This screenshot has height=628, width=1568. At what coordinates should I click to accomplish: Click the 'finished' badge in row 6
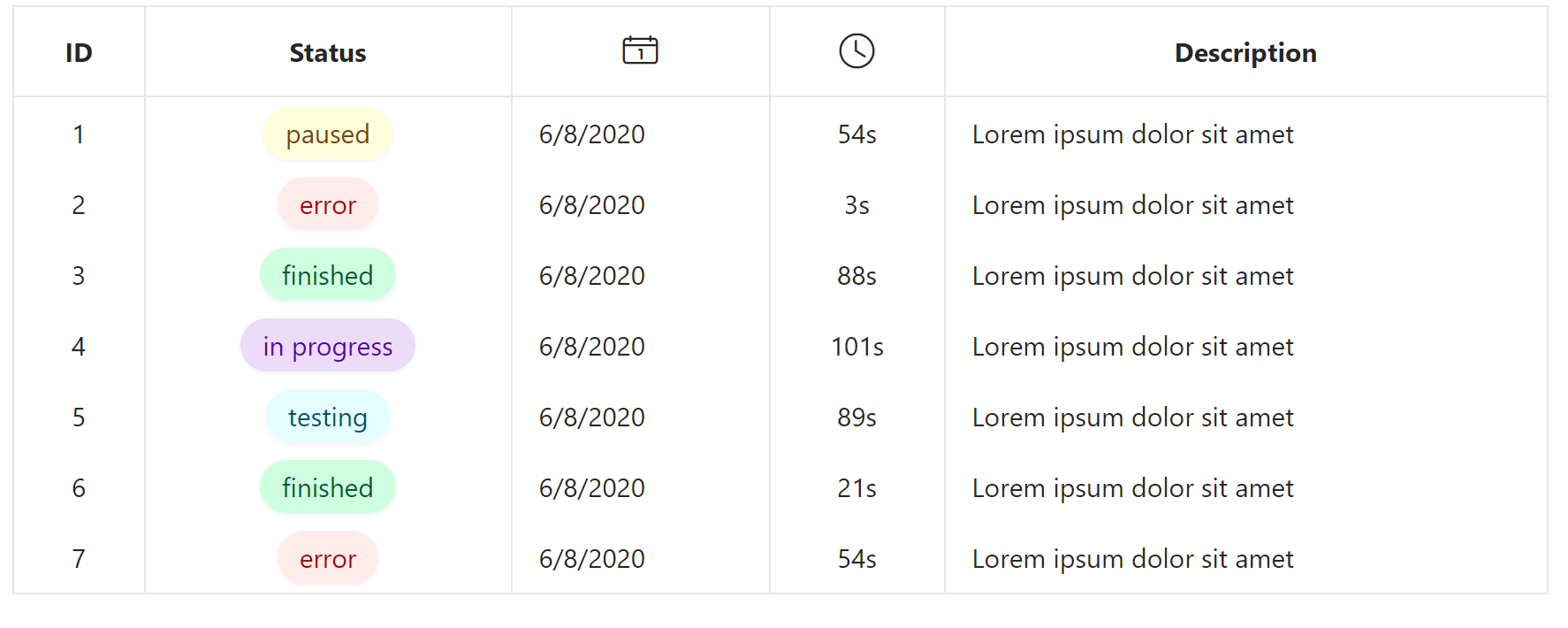click(x=328, y=488)
